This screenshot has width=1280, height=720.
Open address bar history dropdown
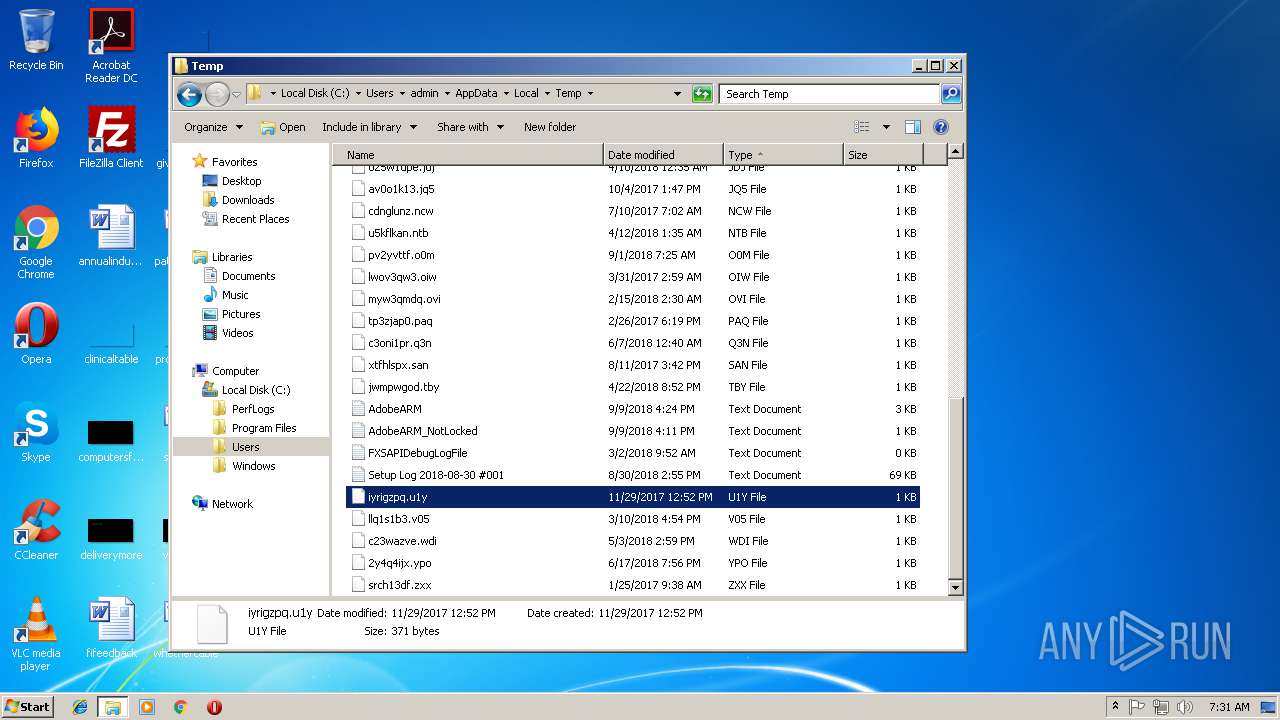(x=677, y=94)
